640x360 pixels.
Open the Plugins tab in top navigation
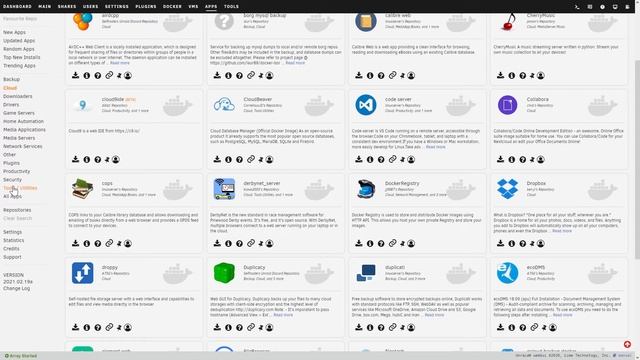(146, 7)
